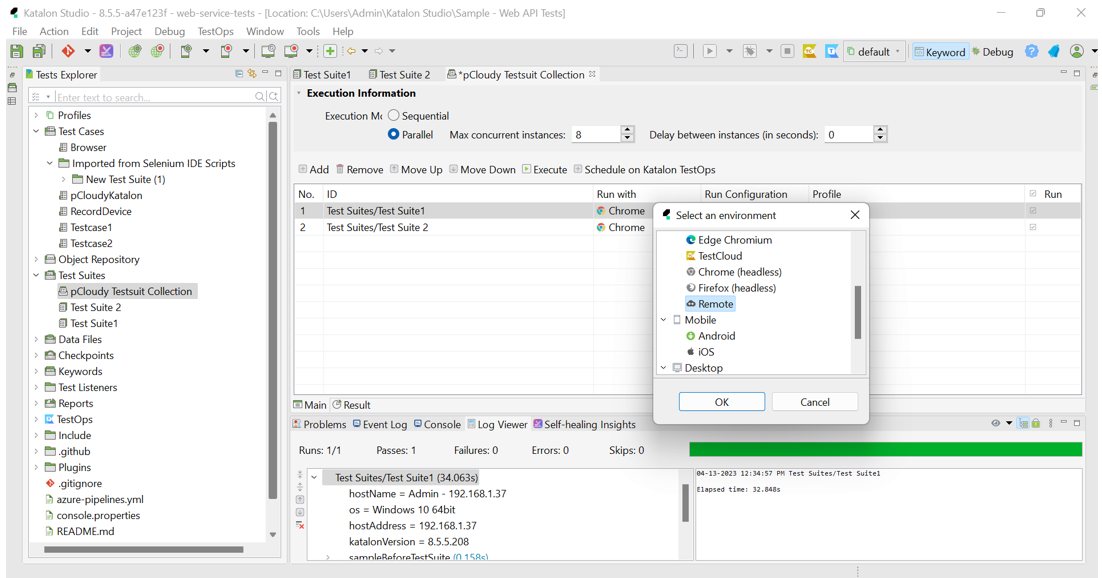This screenshot has height=578, width=1102.
Task: Open the Help question mark icon
Action: point(1031,51)
